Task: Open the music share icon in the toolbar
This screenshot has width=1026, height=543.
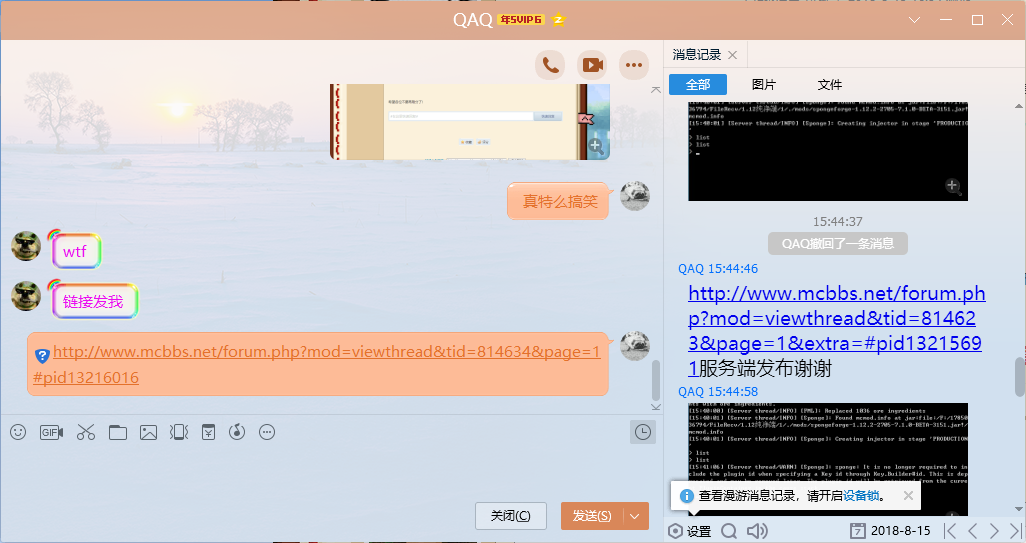Action: click(x=237, y=432)
